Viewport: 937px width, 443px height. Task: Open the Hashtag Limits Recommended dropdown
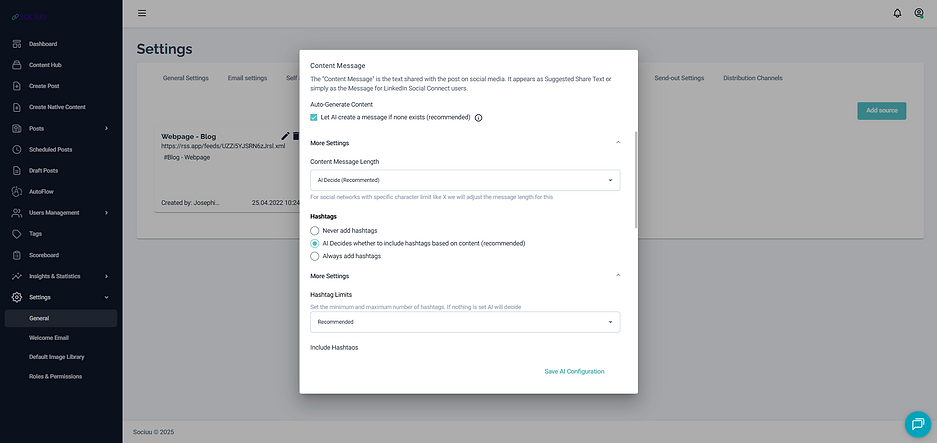click(465, 322)
